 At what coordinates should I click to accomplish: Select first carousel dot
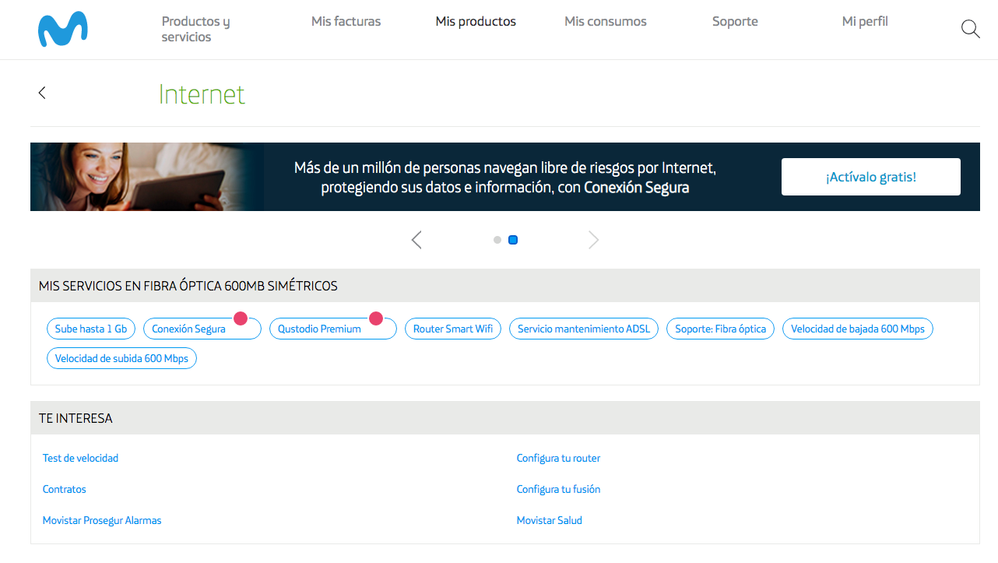tap(497, 240)
